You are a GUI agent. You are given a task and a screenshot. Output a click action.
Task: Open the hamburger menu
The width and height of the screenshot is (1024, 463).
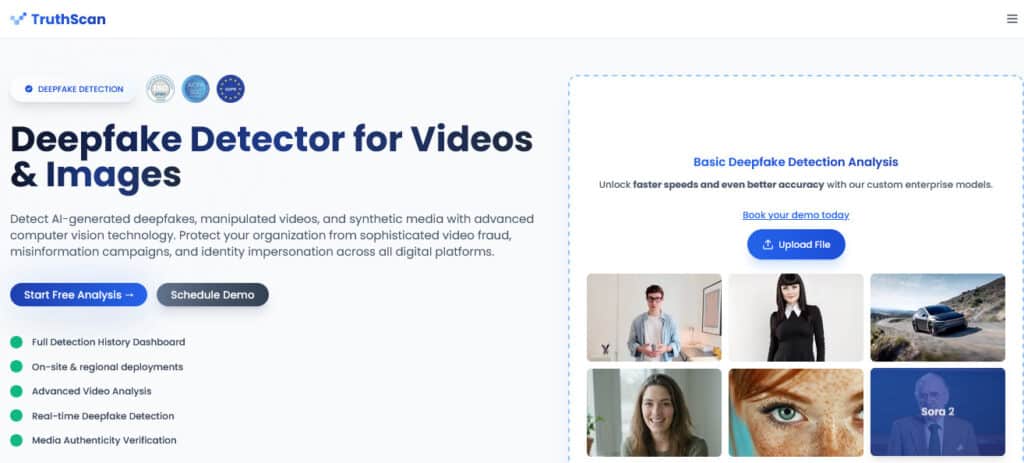[x=1011, y=19]
